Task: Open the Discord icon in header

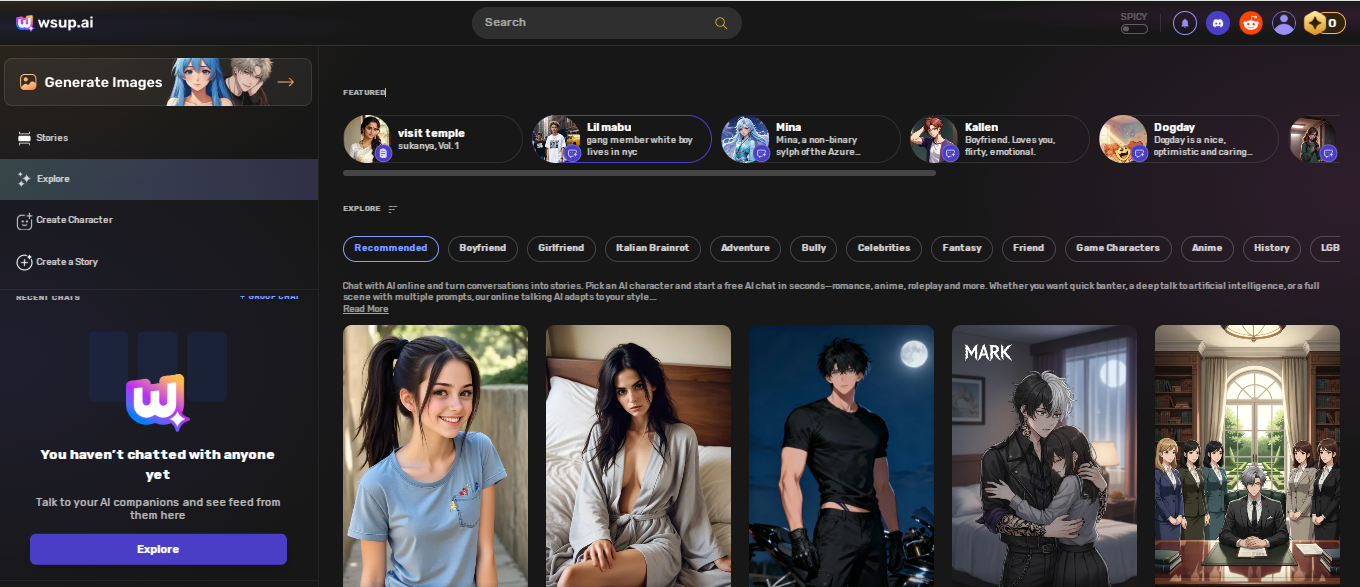Action: [1217, 23]
